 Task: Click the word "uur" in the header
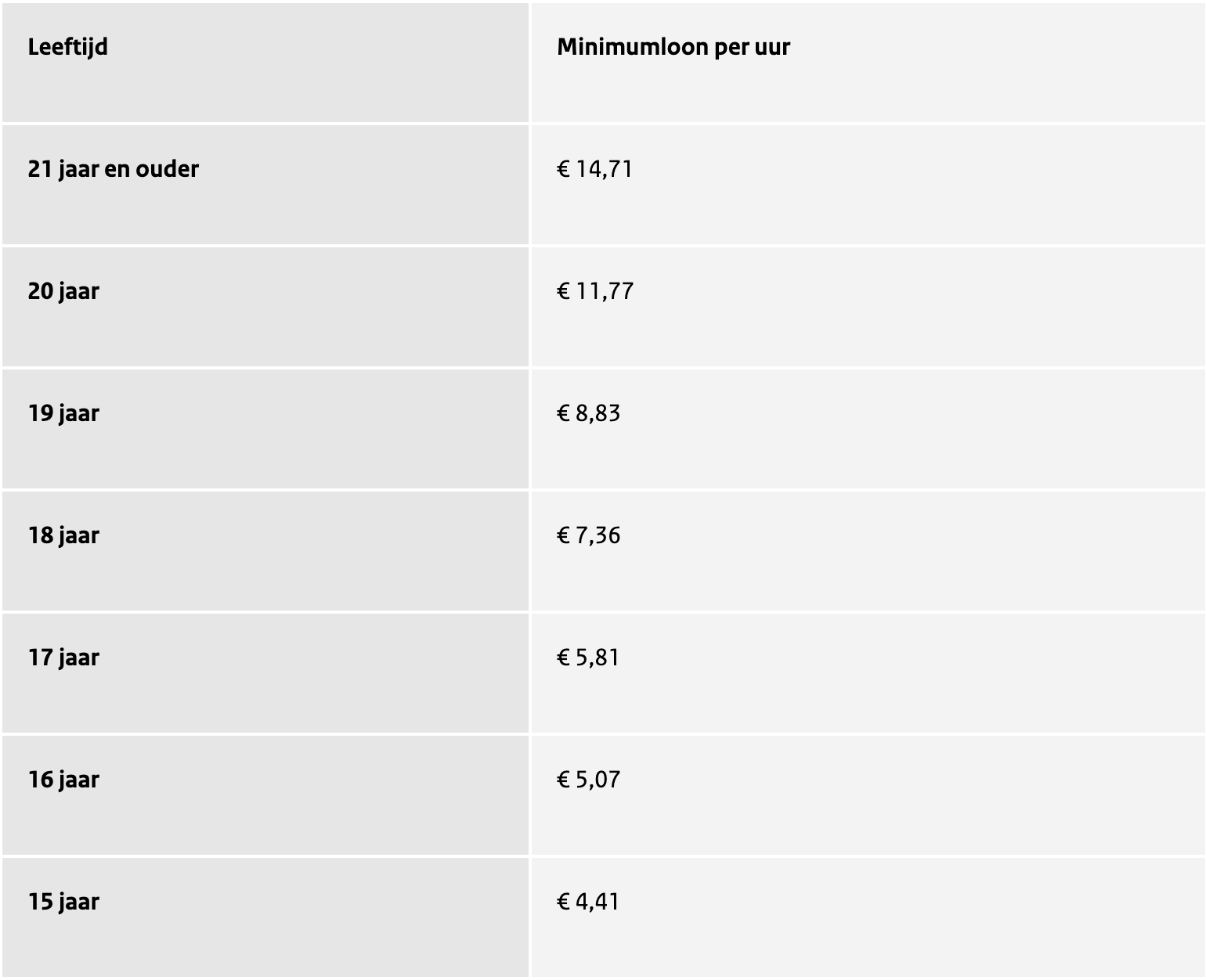tap(771, 47)
